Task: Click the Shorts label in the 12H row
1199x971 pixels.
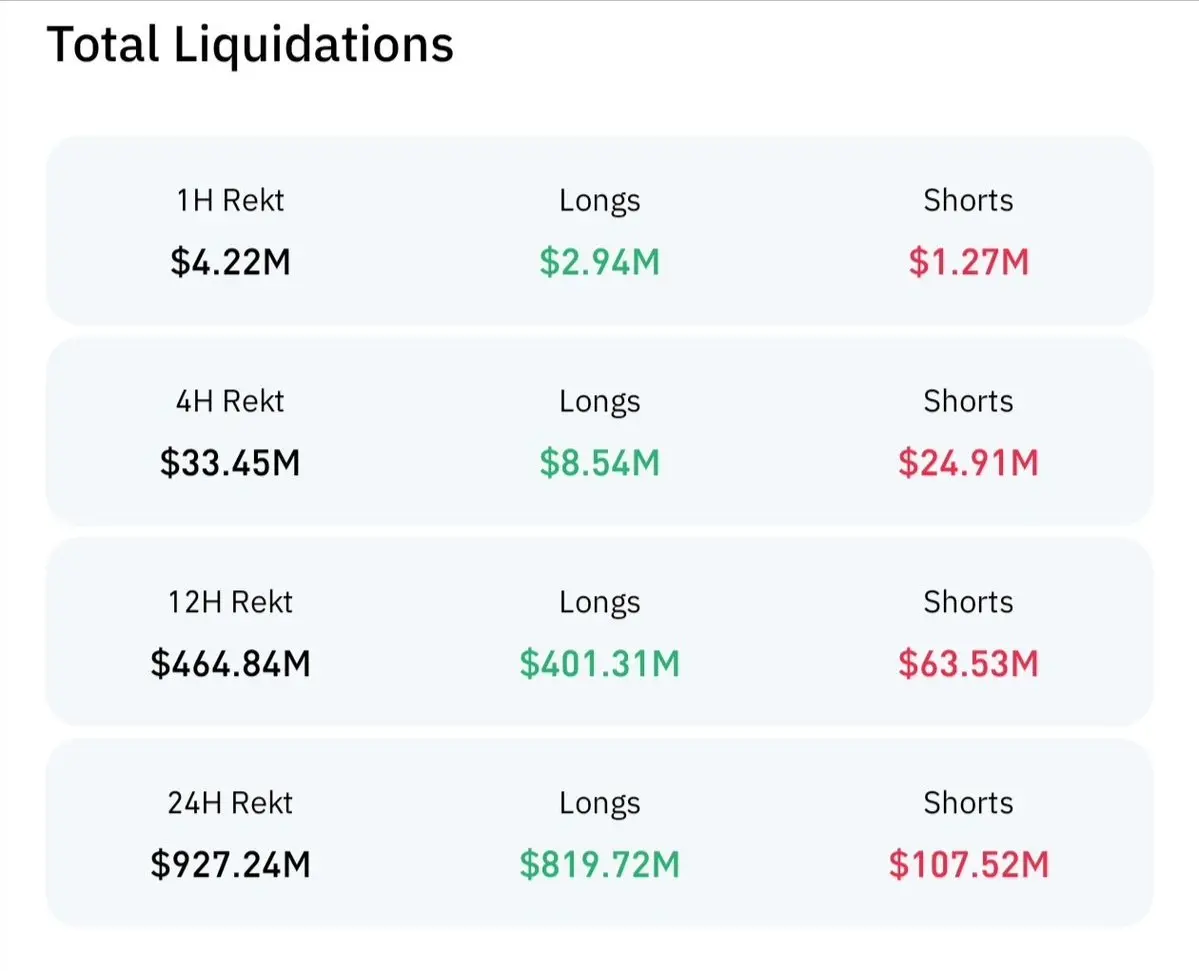Action: (968, 603)
